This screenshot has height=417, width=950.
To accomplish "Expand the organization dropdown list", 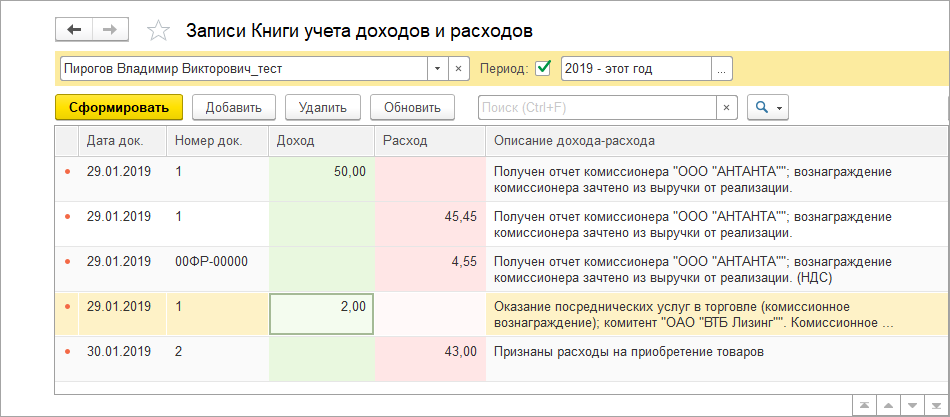I will click(x=437, y=69).
